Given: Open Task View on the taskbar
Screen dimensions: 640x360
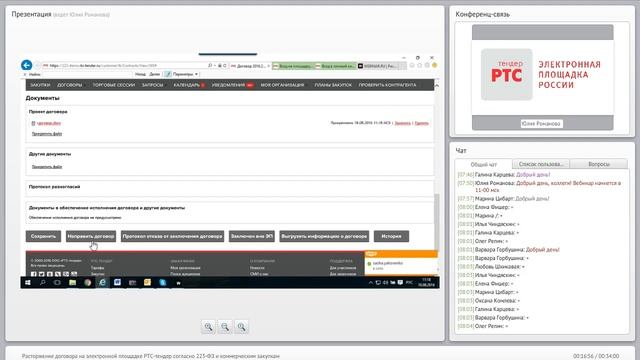Looking at the screenshot, I should click(x=57, y=282).
